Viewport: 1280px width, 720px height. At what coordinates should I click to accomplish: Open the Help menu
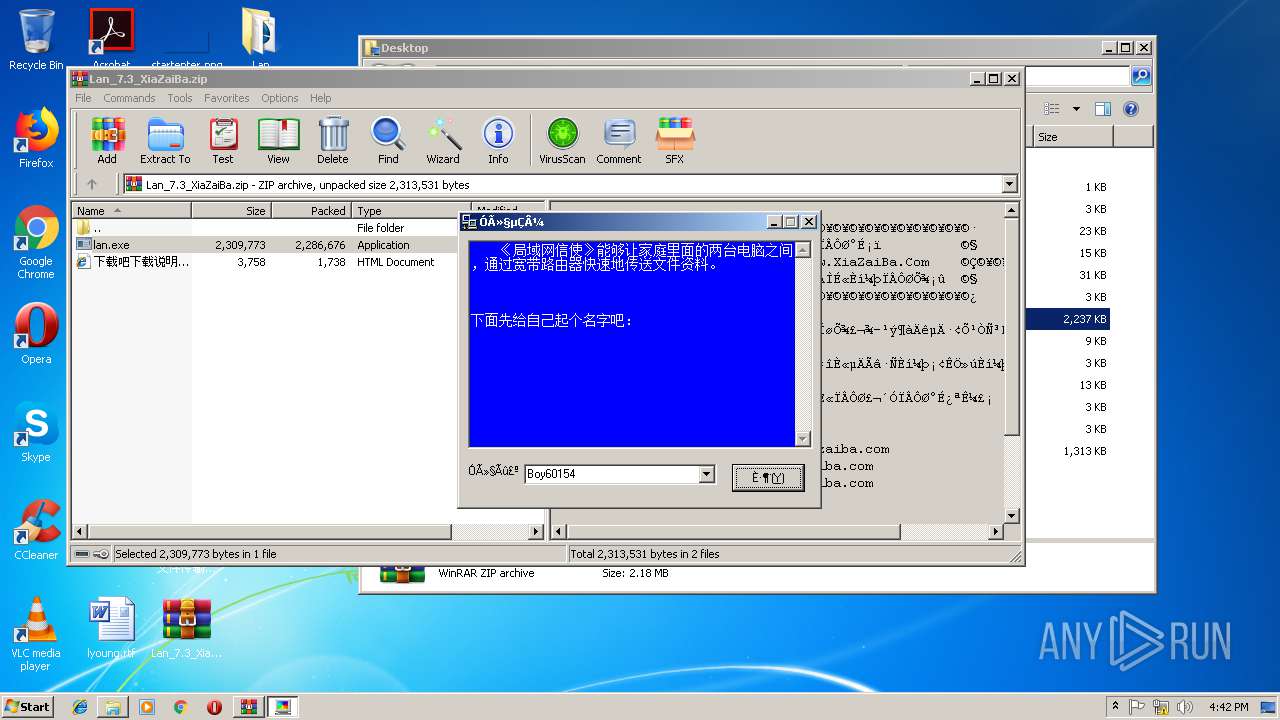pyautogui.click(x=320, y=98)
